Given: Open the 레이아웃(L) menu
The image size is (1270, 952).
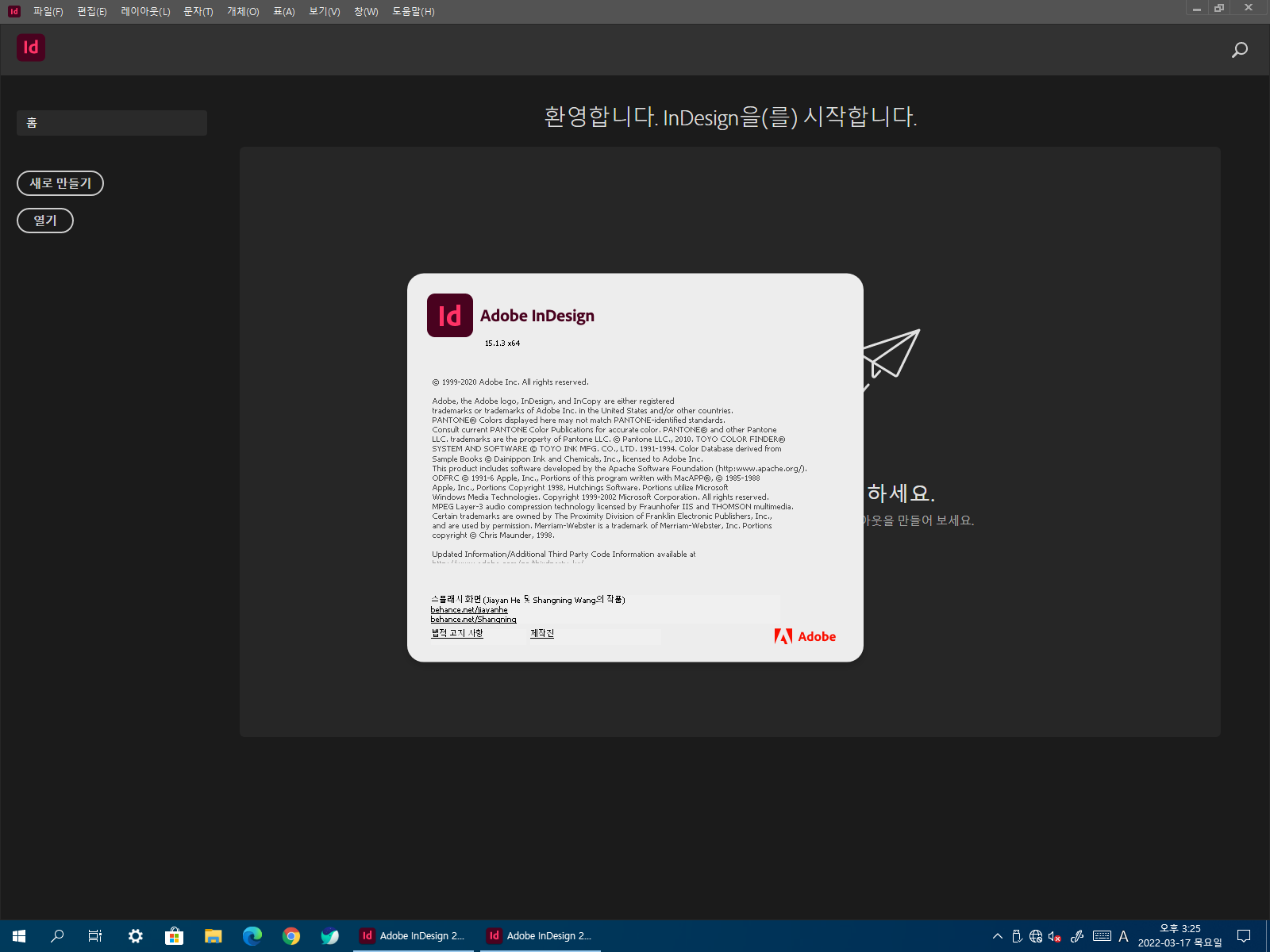Looking at the screenshot, I should (x=145, y=11).
